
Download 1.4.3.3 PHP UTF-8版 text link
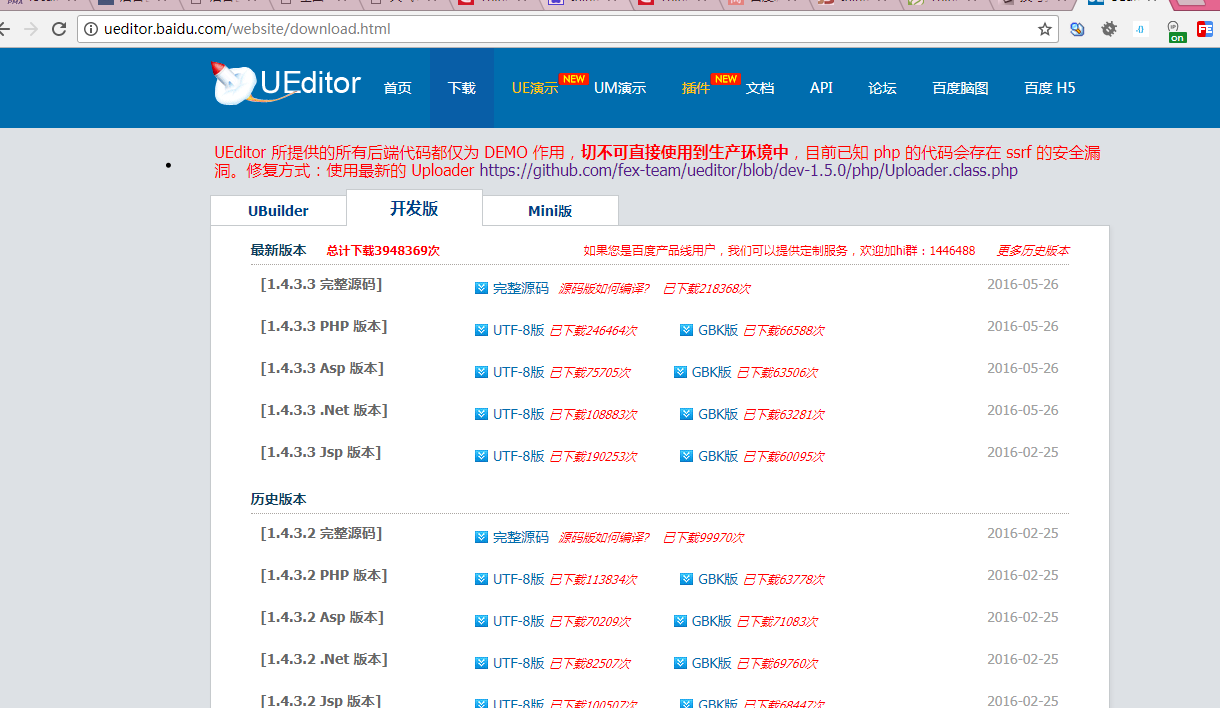point(519,330)
